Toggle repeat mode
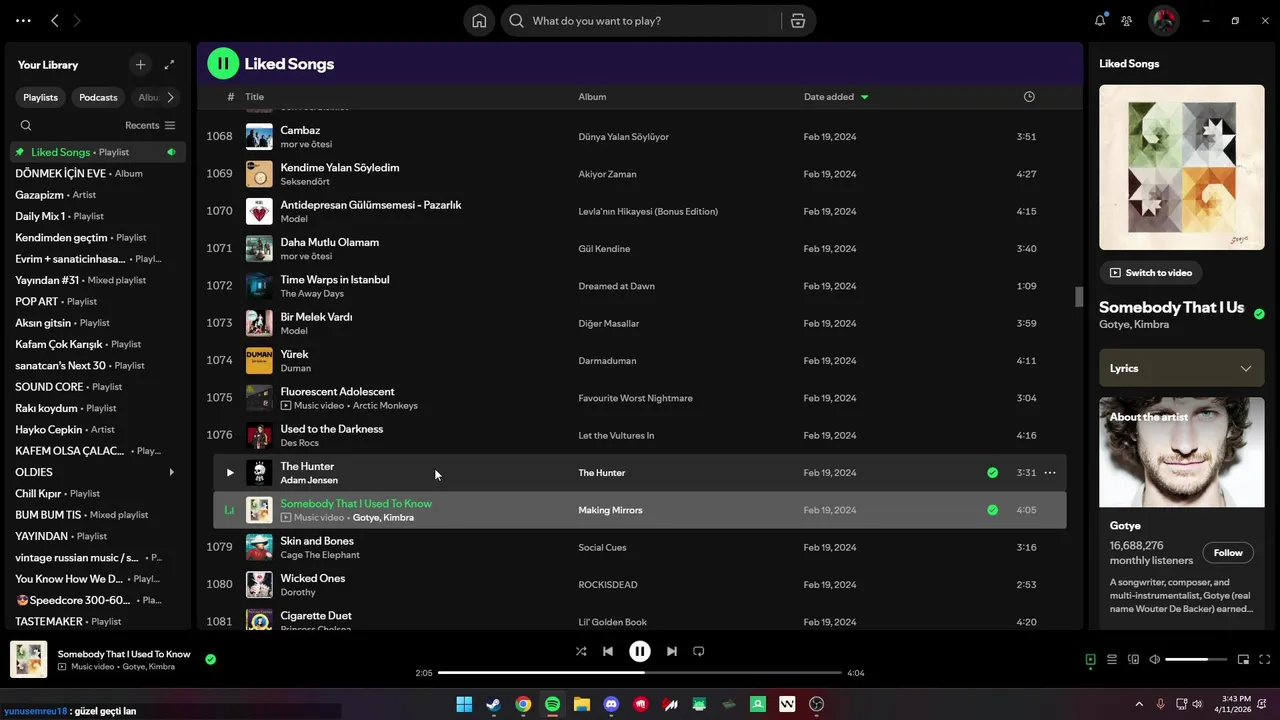Image resolution: width=1280 pixels, height=720 pixels. pos(699,651)
